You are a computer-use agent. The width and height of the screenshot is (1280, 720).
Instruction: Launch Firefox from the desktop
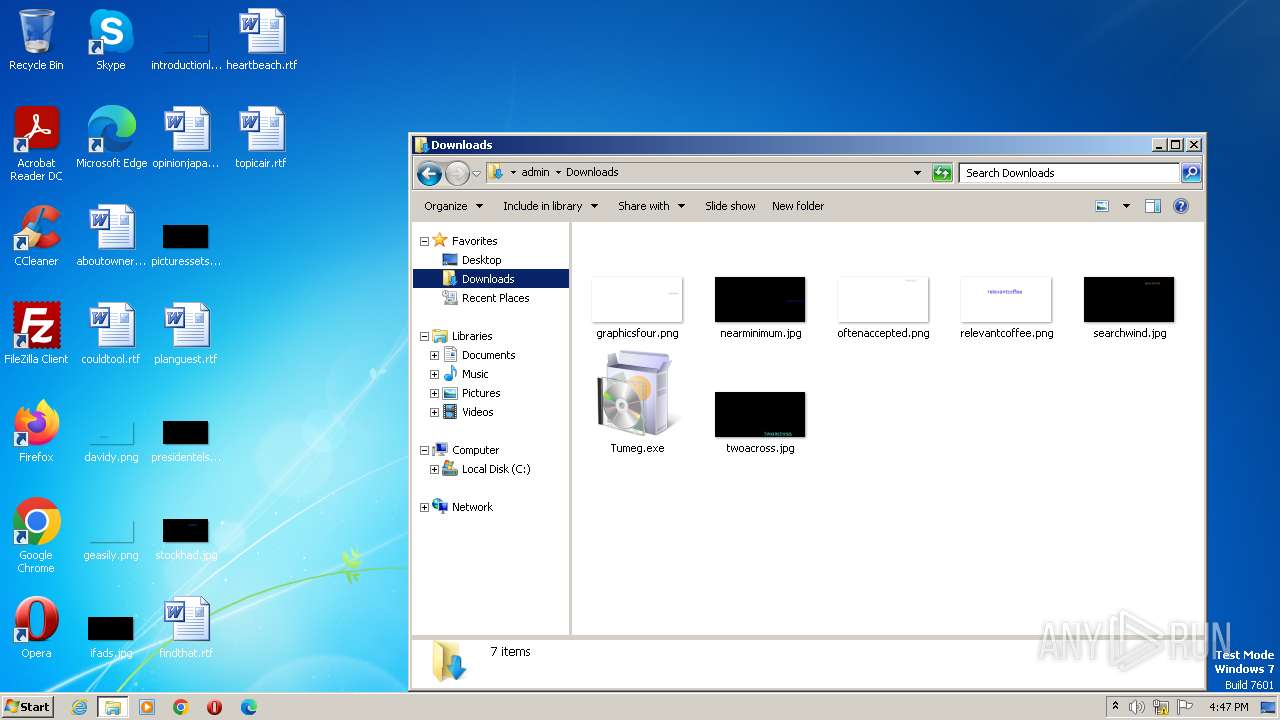(36, 432)
